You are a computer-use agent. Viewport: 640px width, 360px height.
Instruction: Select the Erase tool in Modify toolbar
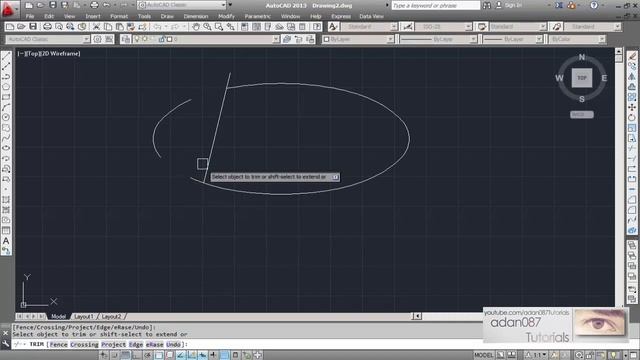pos(632,56)
